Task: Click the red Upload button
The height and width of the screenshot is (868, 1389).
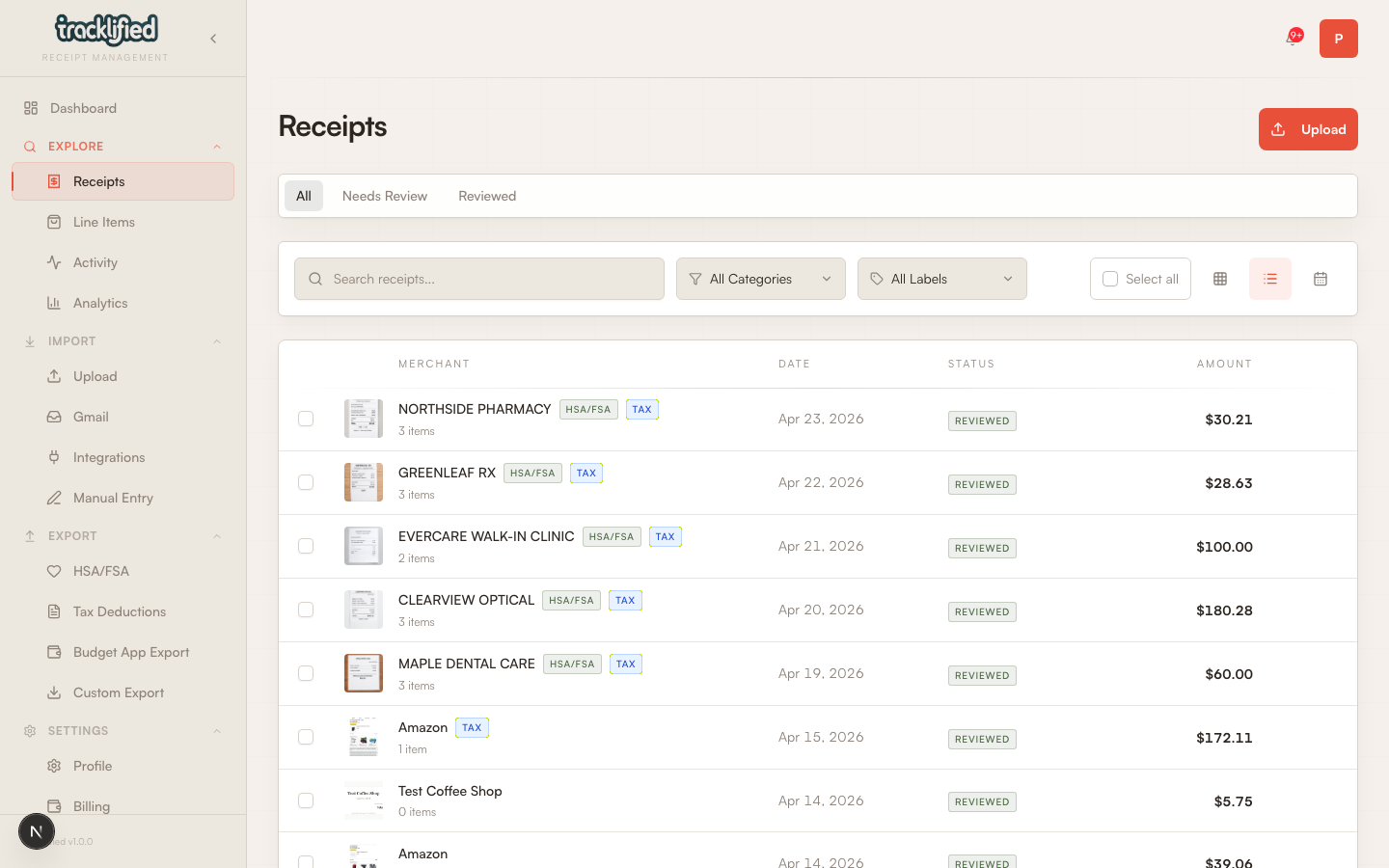Action: pos(1308,129)
